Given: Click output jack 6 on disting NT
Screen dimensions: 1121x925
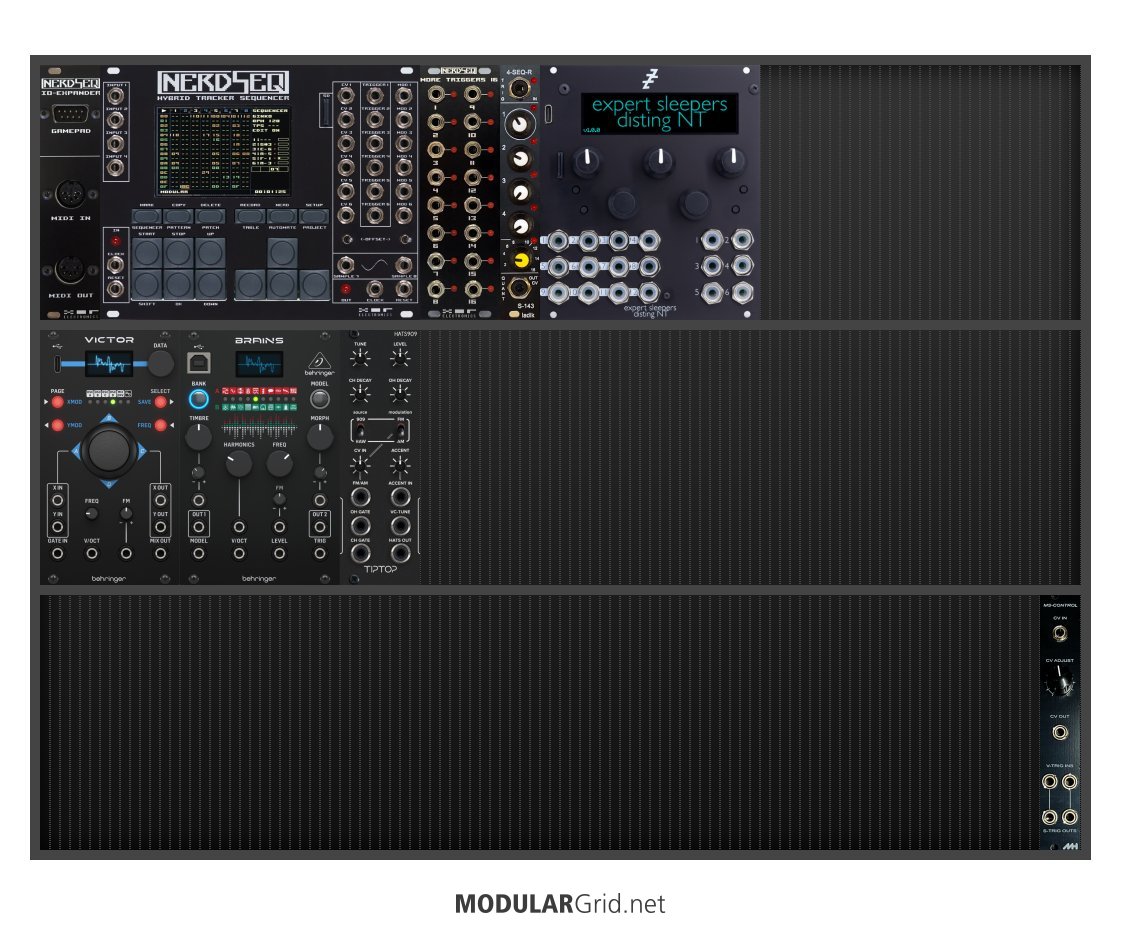Looking at the screenshot, I should (742, 292).
